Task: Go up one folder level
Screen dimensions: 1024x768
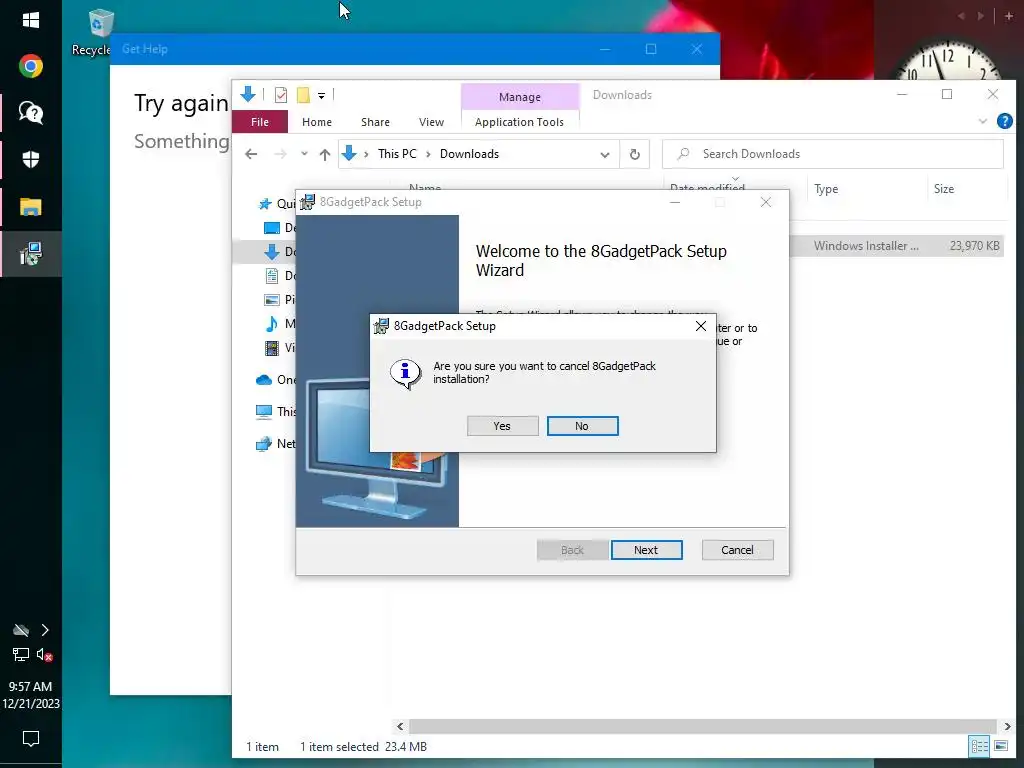Action: pyautogui.click(x=325, y=154)
